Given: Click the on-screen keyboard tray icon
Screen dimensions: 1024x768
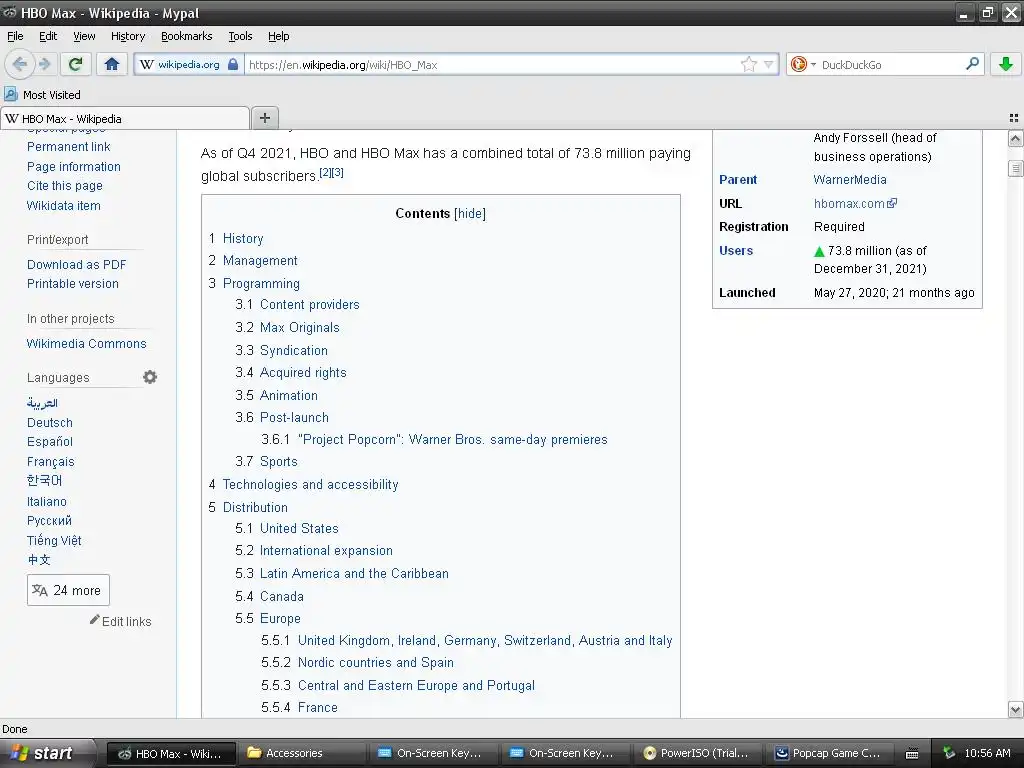Looking at the screenshot, I should pyautogui.click(x=912, y=754).
